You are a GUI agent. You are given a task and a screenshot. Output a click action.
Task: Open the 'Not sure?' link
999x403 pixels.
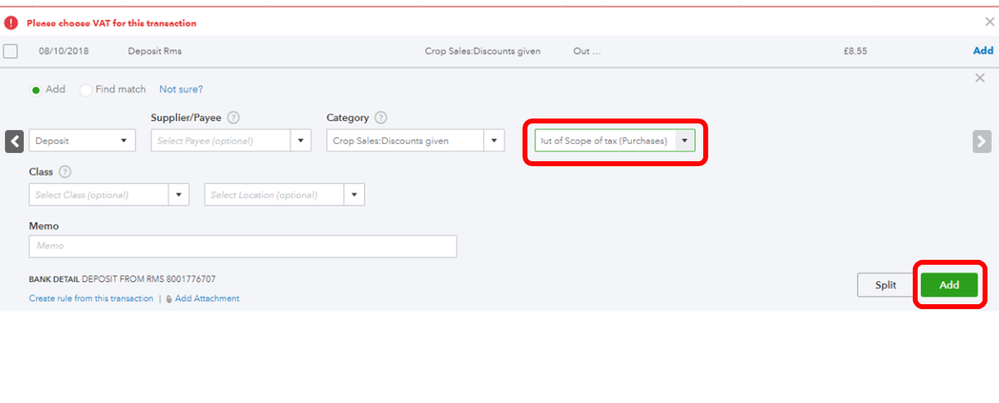coord(181,90)
